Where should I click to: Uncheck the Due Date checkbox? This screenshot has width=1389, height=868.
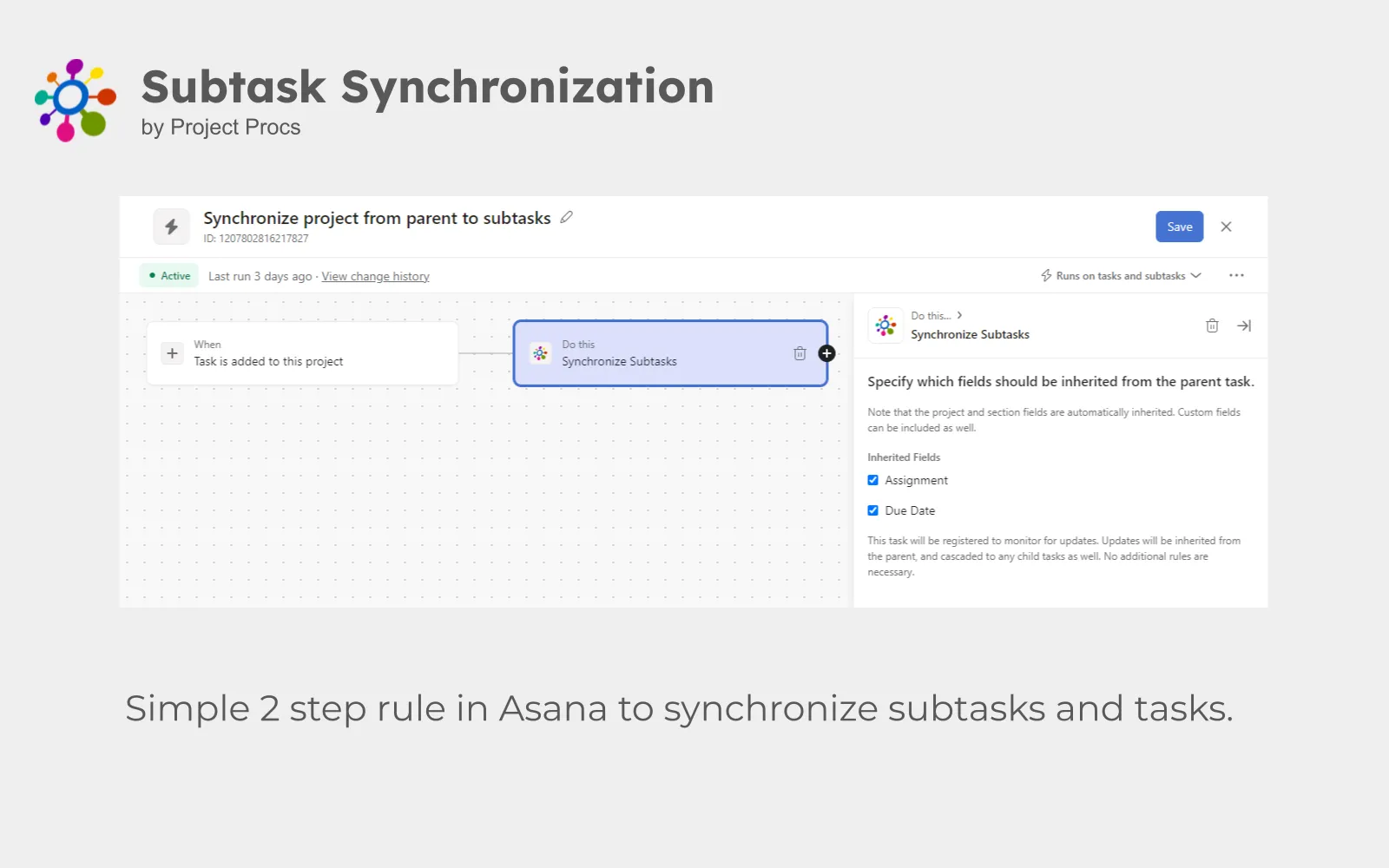tap(873, 510)
